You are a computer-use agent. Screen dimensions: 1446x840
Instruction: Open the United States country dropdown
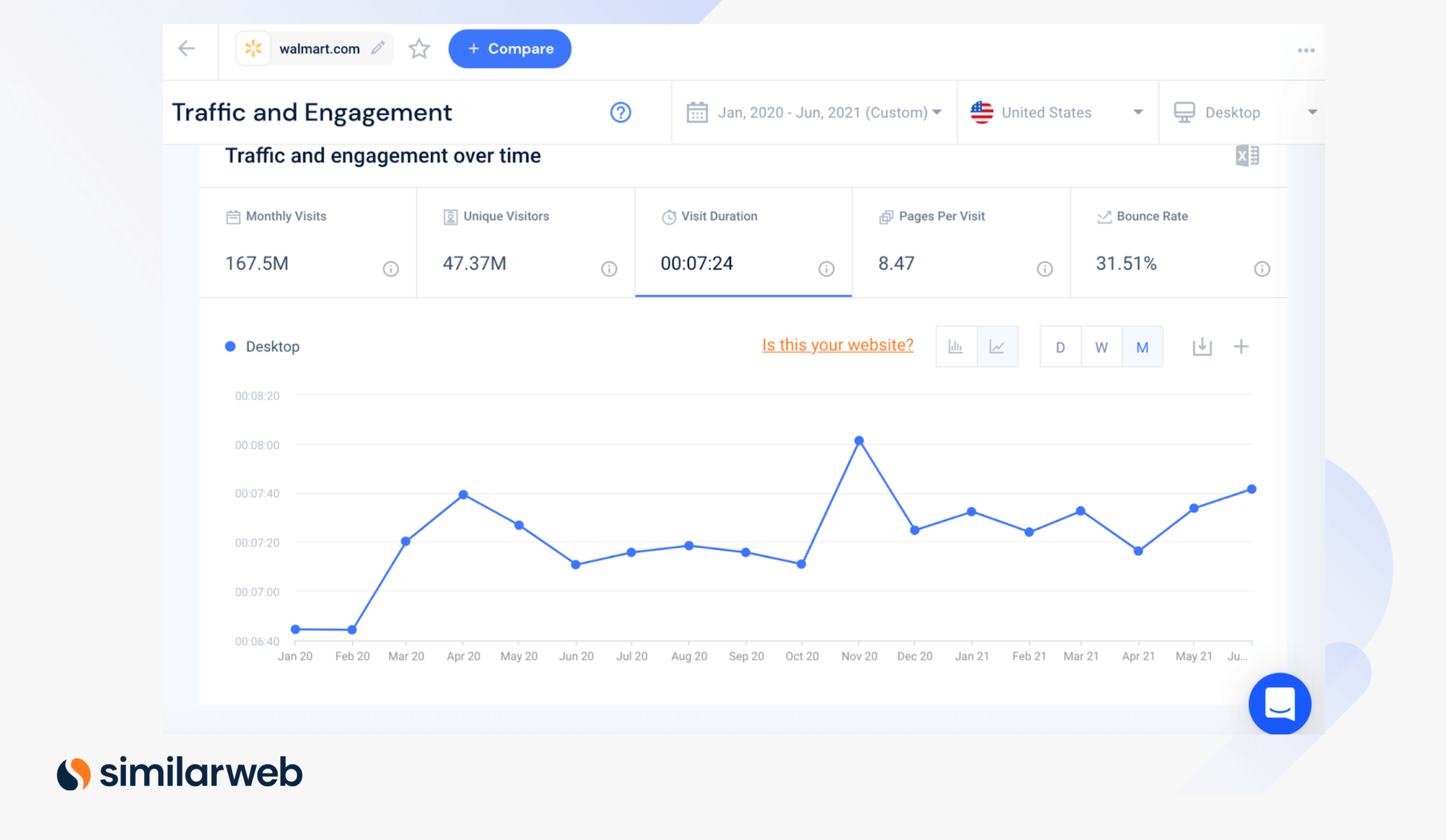1058,113
